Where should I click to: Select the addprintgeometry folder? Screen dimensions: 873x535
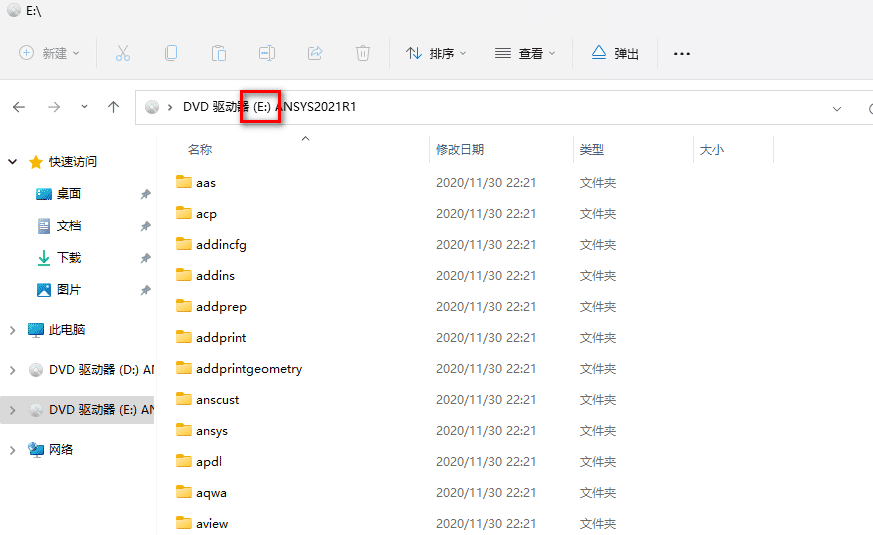(x=249, y=369)
